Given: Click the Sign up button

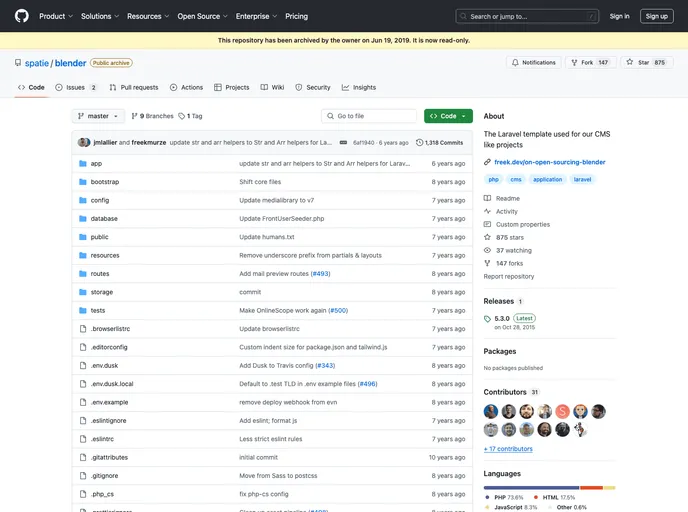Looking at the screenshot, I should click(x=656, y=16).
